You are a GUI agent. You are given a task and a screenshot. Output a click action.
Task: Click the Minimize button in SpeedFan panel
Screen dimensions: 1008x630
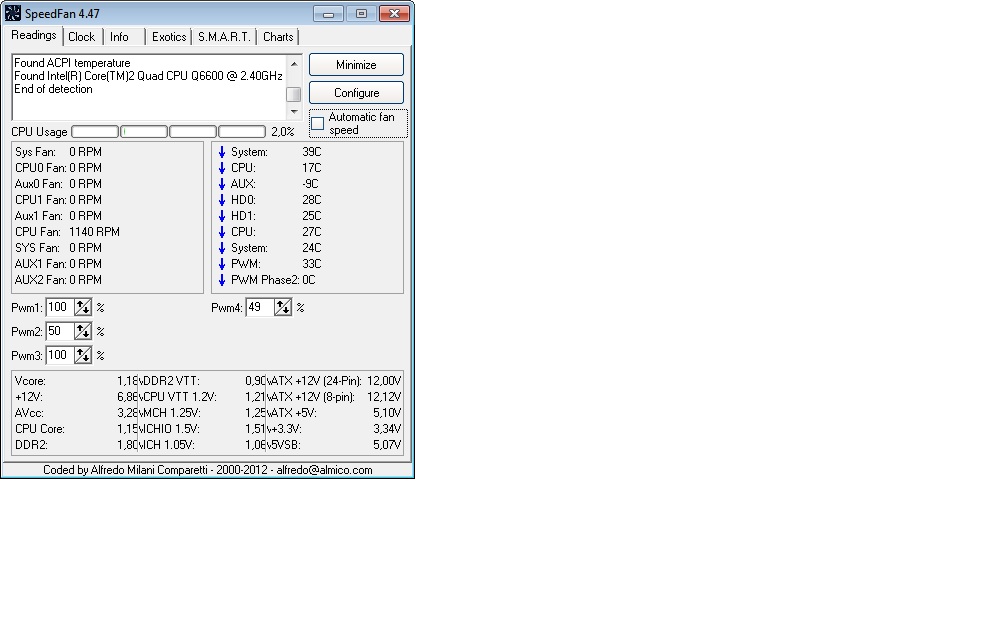[356, 65]
